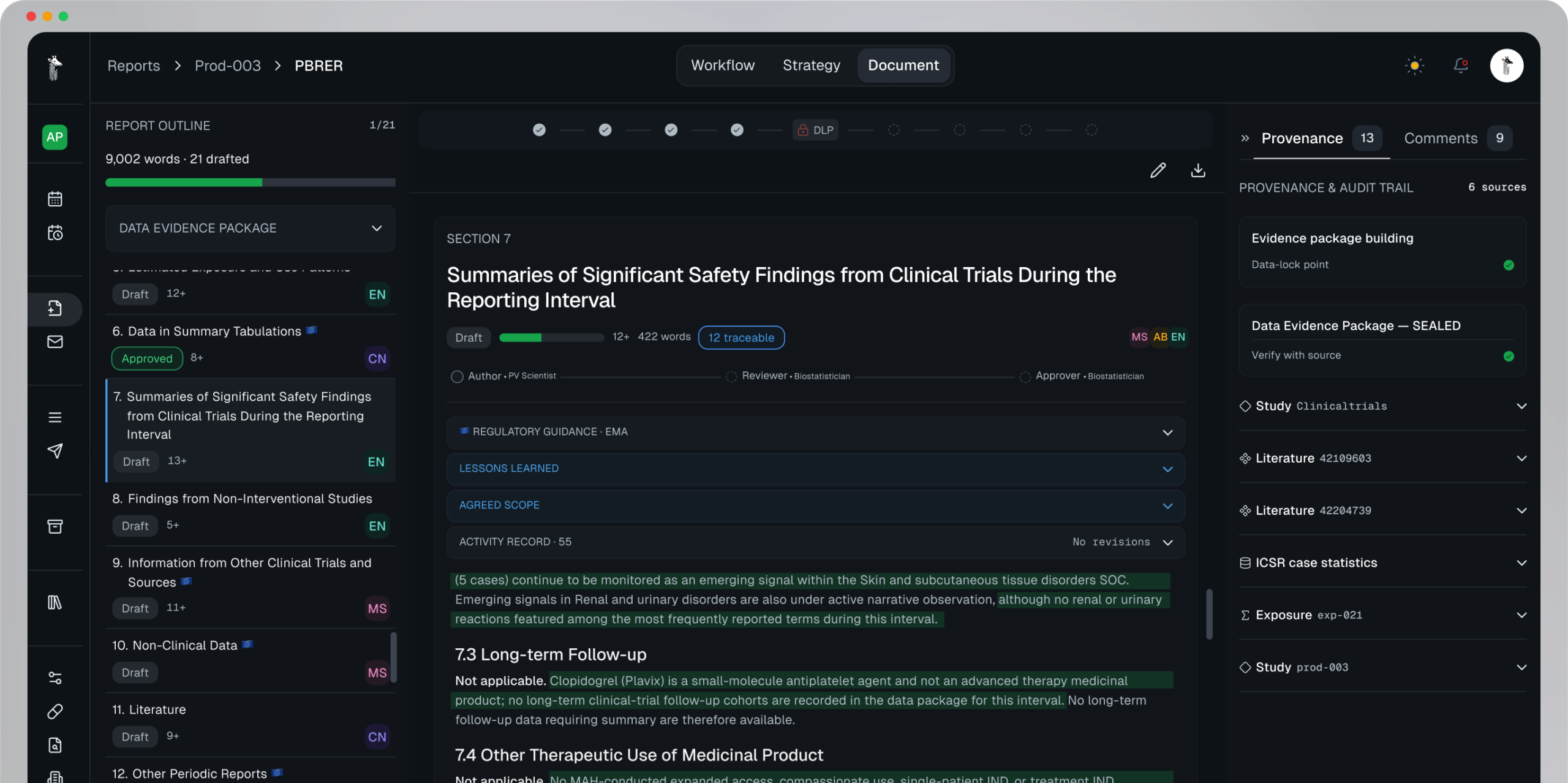
Task: Open the library books icon in sidebar
Action: coord(55,602)
